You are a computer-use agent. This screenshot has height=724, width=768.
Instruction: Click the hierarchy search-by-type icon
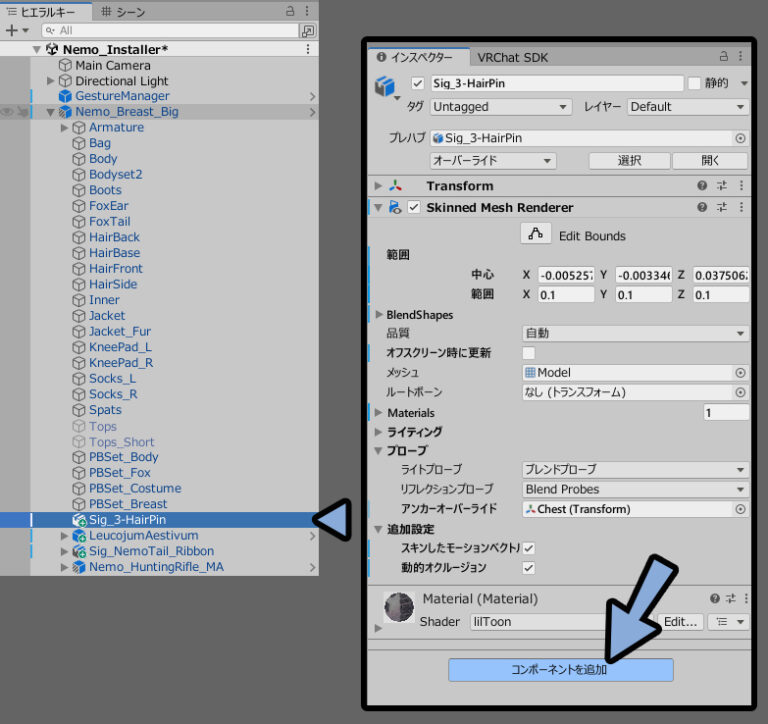click(x=308, y=31)
